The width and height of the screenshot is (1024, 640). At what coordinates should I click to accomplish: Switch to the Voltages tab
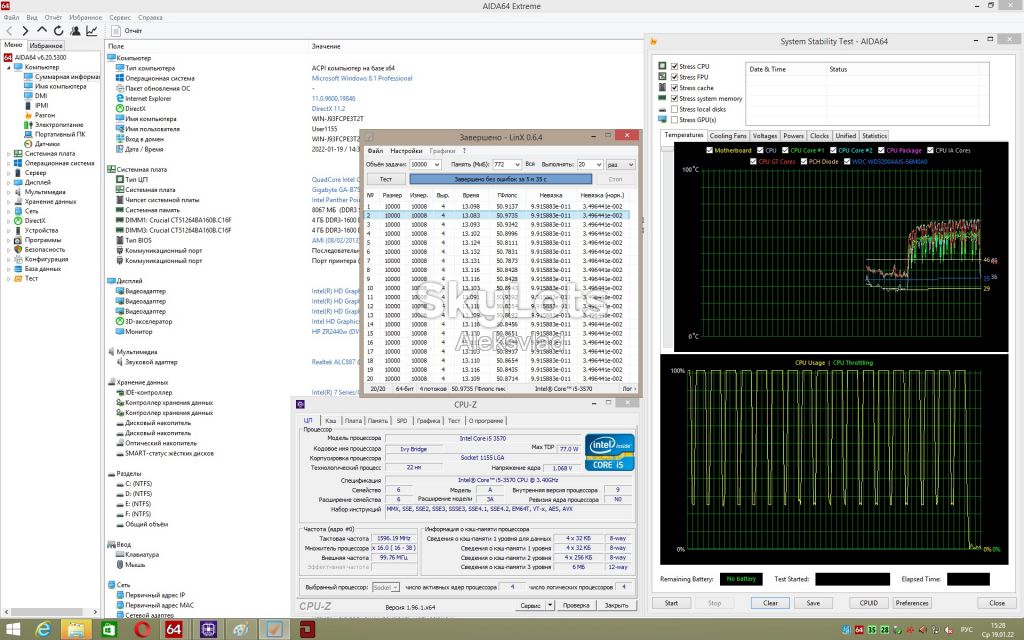click(764, 136)
